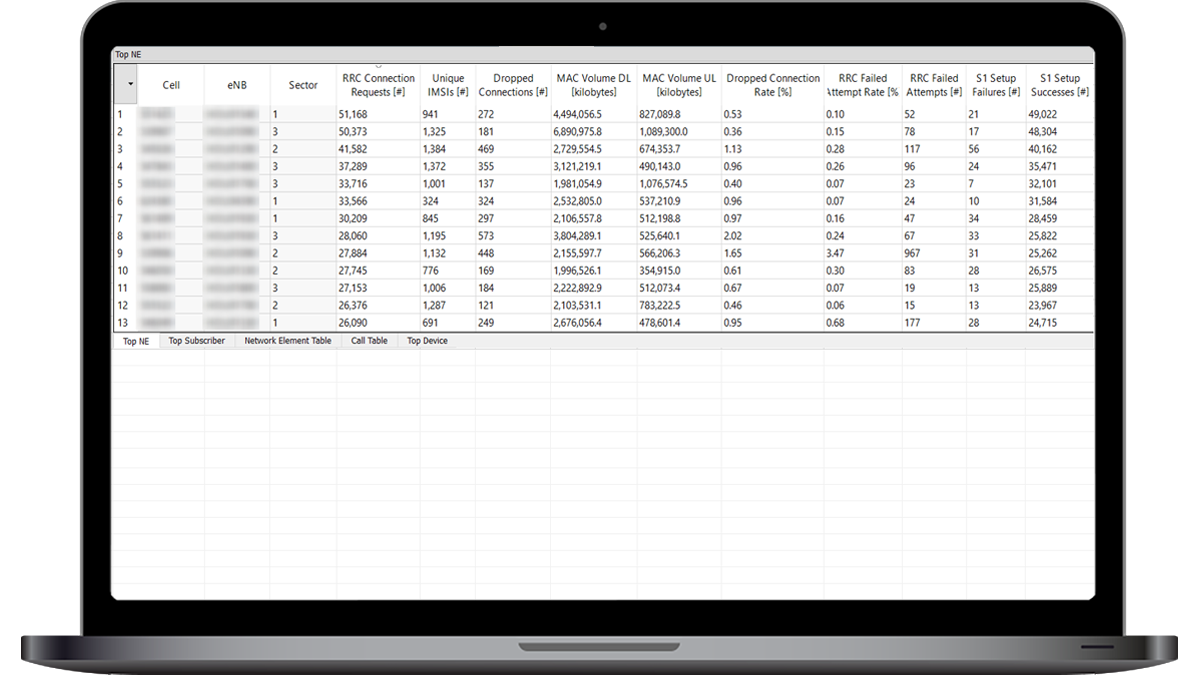Select the Call Table tab
This screenshot has height=675, width=1200.
(369, 341)
